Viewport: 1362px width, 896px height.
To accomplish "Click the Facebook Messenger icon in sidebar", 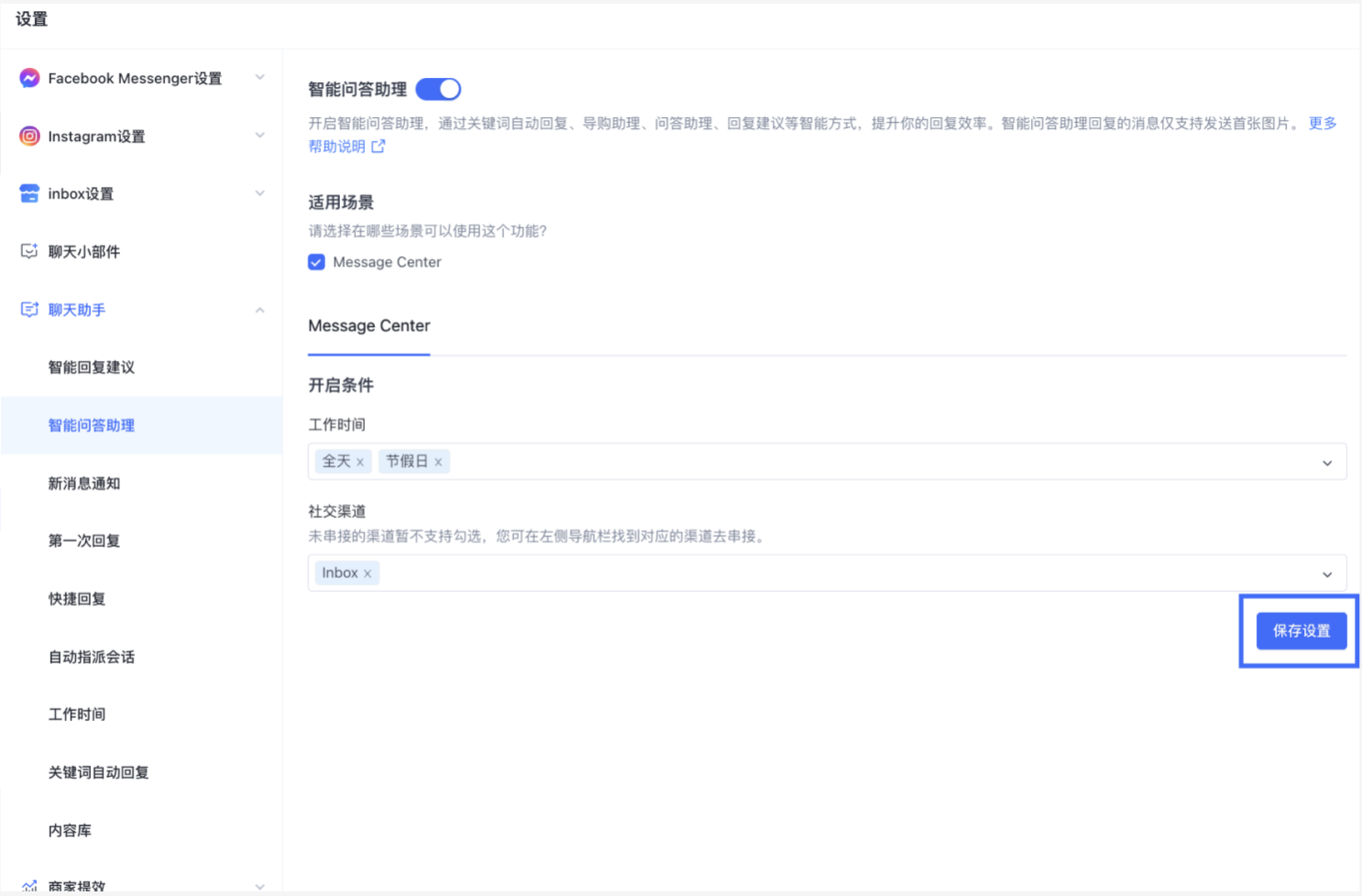I will click(28, 78).
